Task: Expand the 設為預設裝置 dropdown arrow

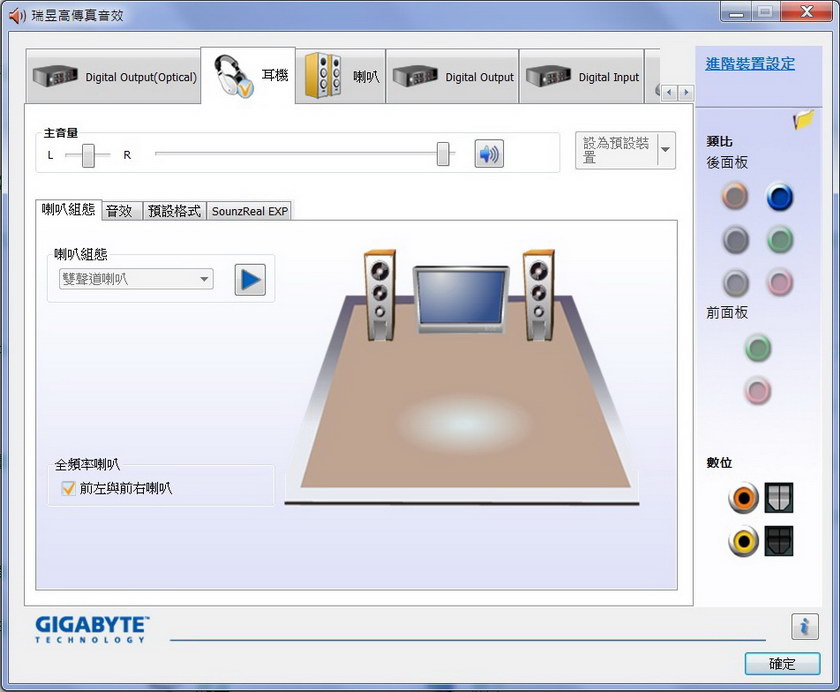Action: click(666, 151)
